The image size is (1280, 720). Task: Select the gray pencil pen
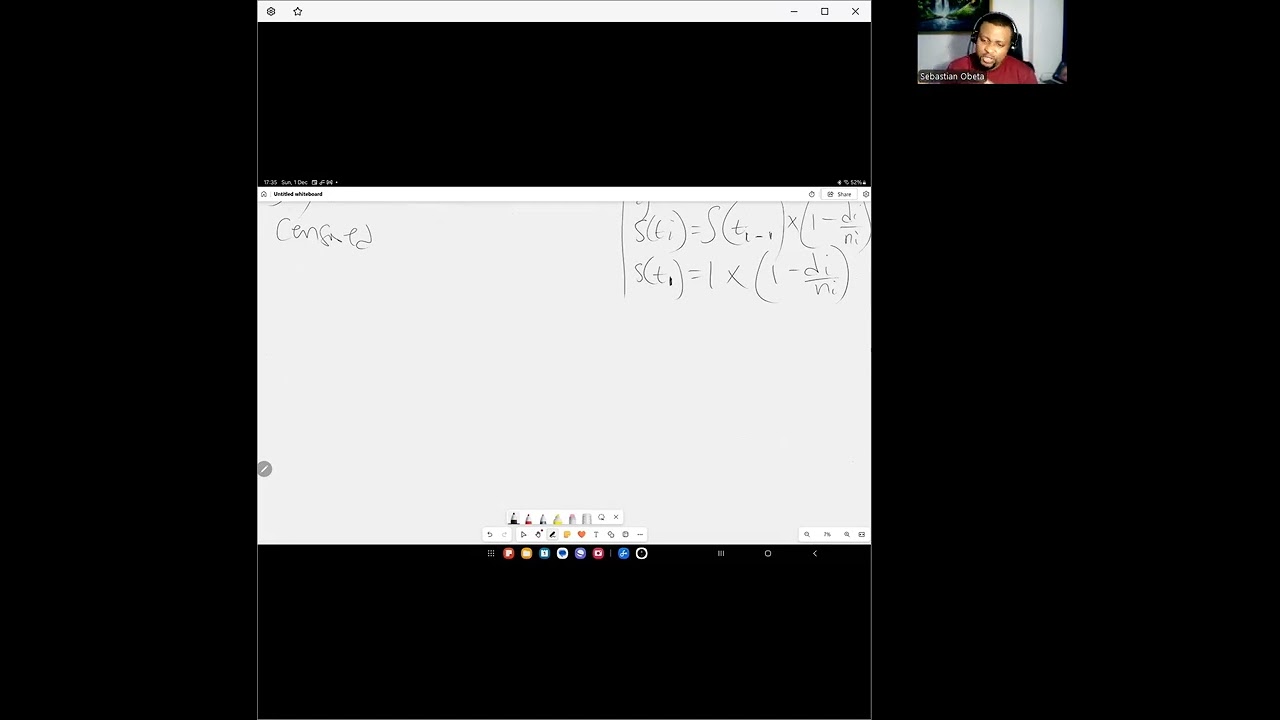pos(543,518)
